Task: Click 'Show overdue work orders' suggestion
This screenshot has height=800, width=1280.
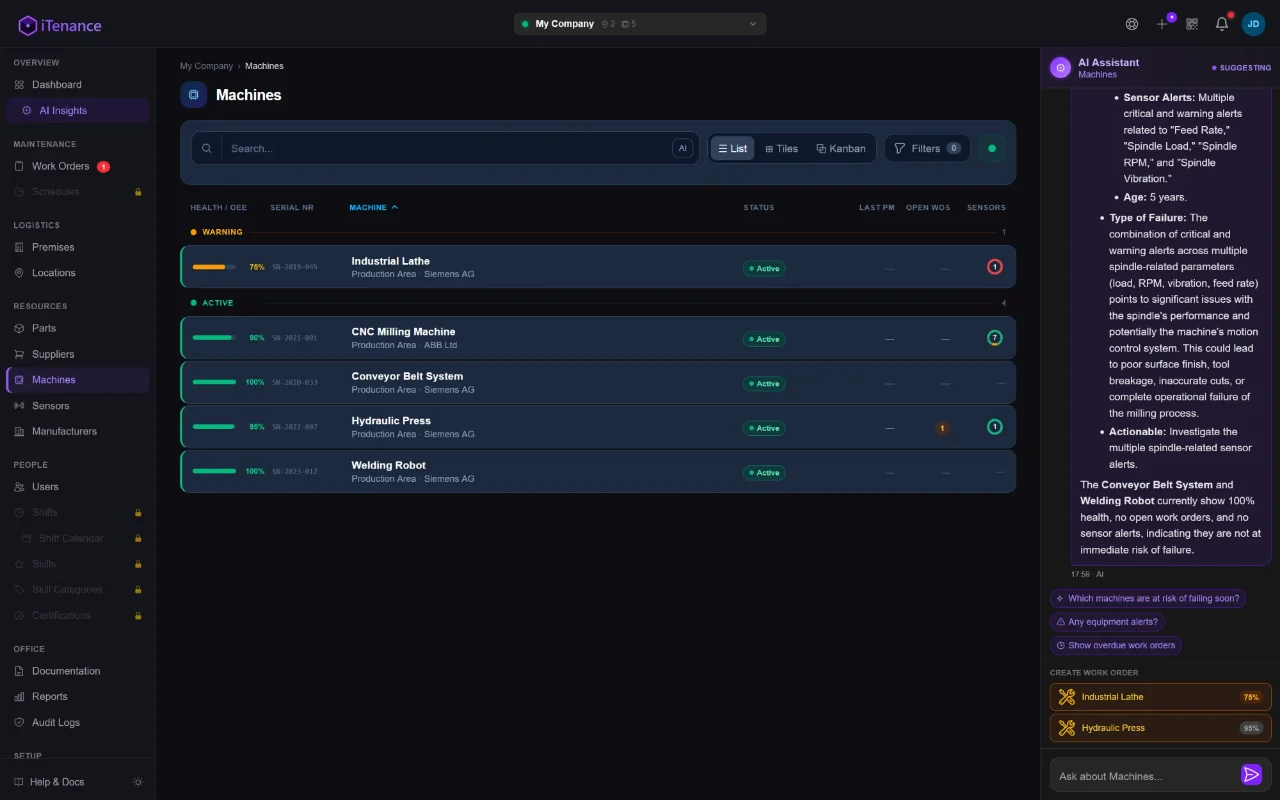Action: point(1115,646)
